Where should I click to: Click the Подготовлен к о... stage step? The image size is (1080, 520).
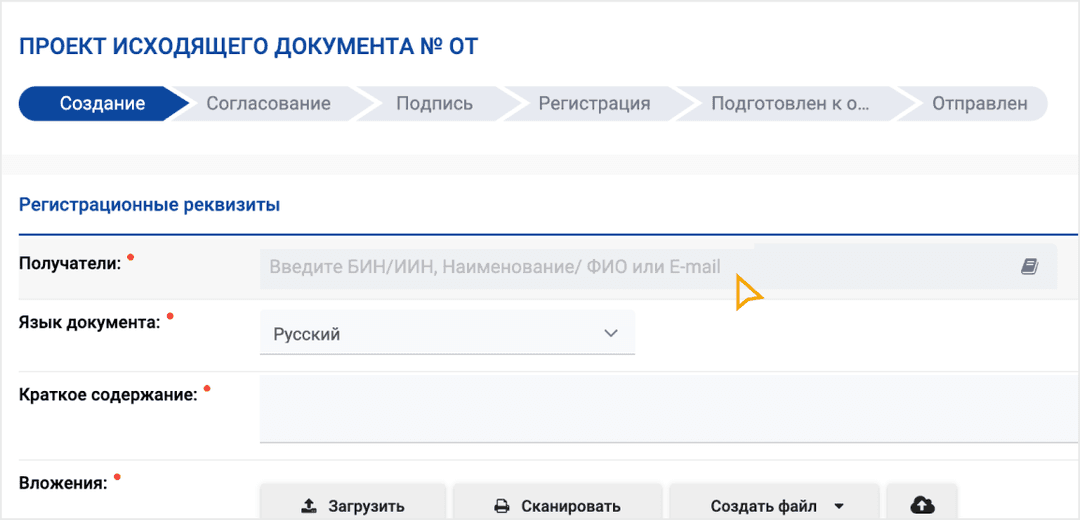(x=790, y=103)
